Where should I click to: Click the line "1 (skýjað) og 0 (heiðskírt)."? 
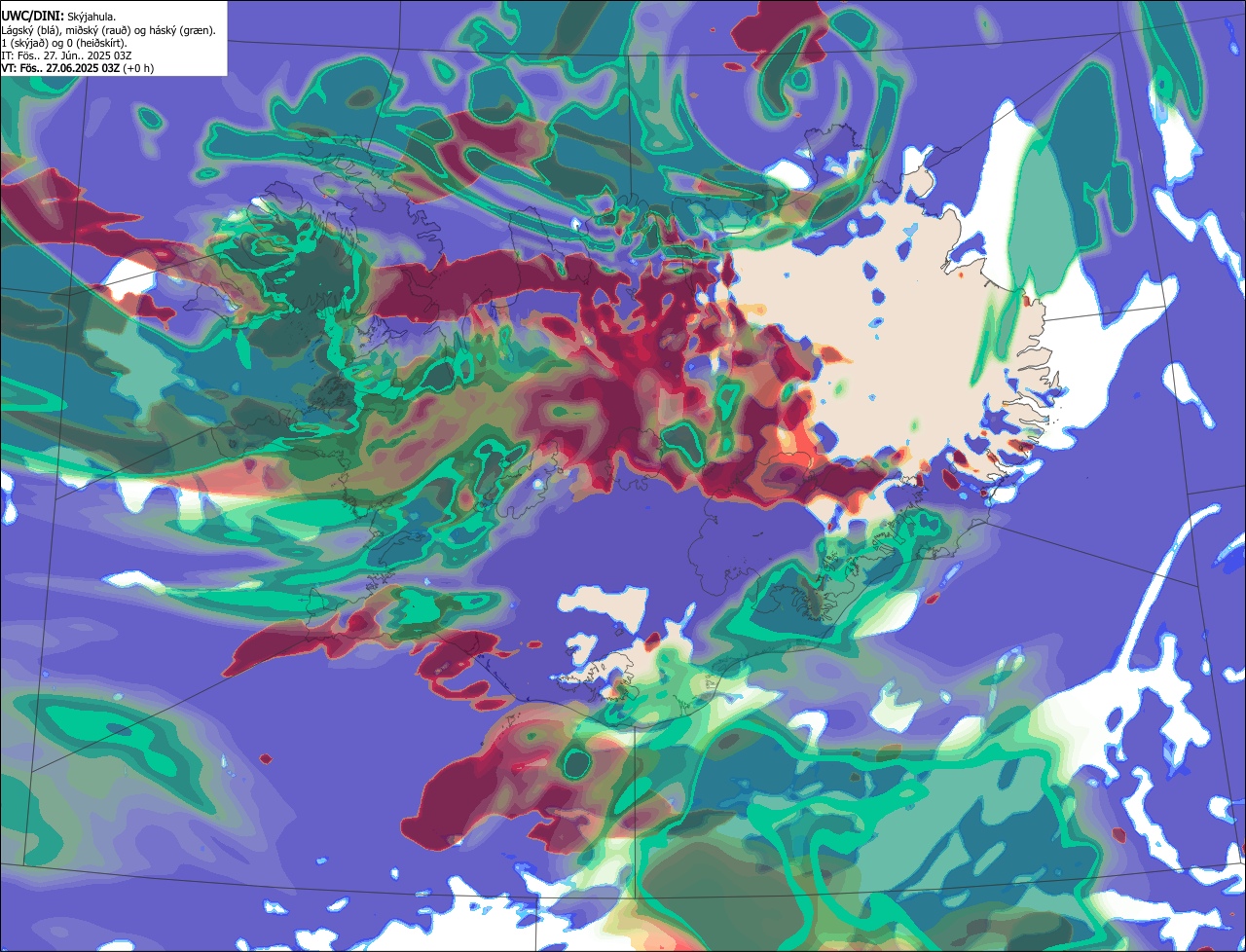[x=64, y=43]
